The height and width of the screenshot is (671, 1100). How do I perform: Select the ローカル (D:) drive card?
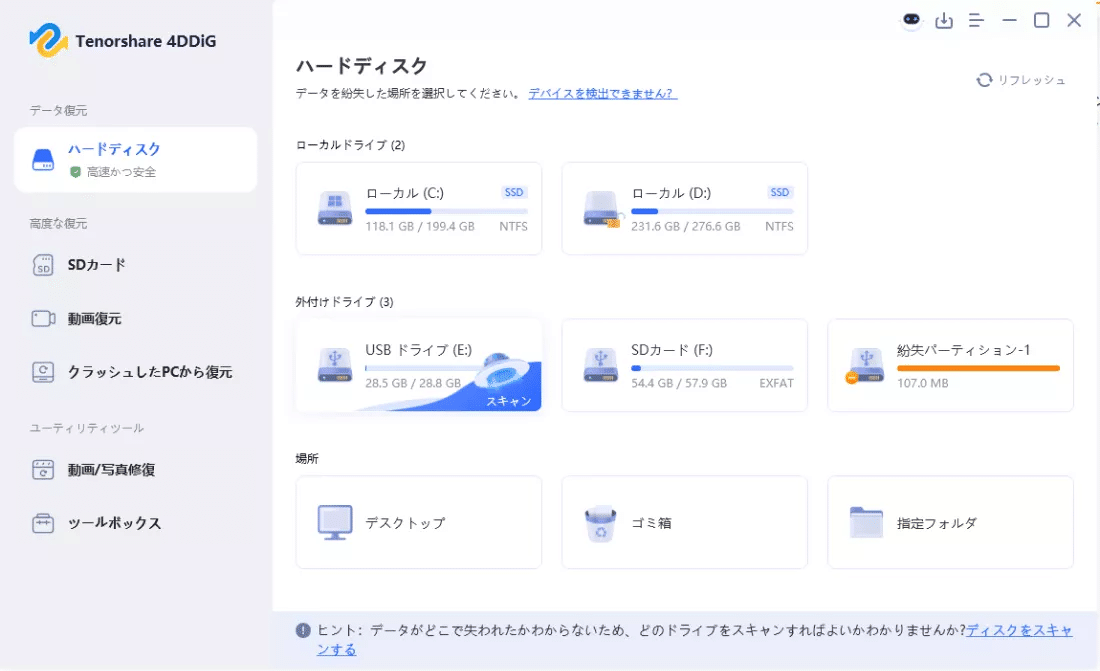[684, 208]
